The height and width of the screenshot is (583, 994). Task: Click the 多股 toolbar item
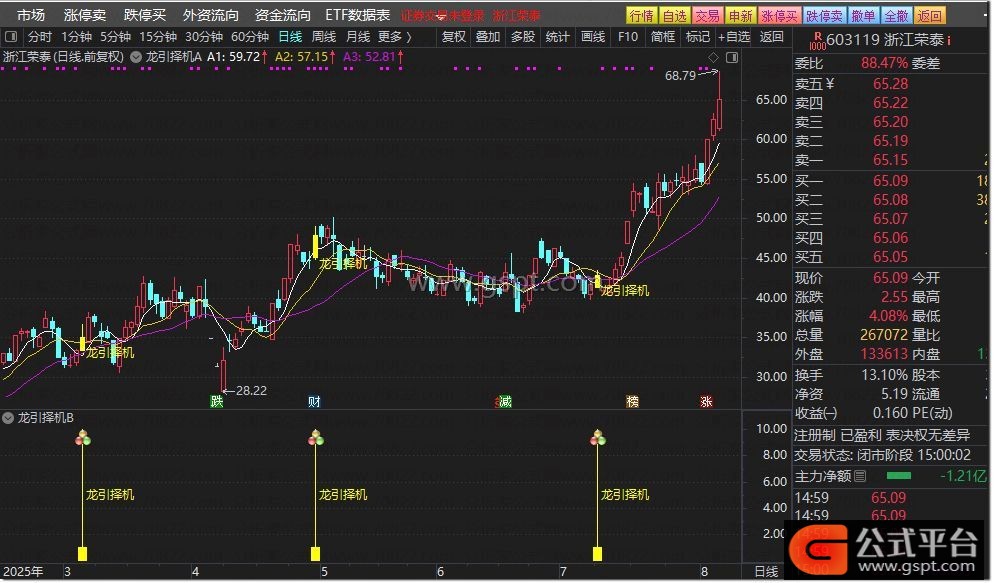pos(523,37)
